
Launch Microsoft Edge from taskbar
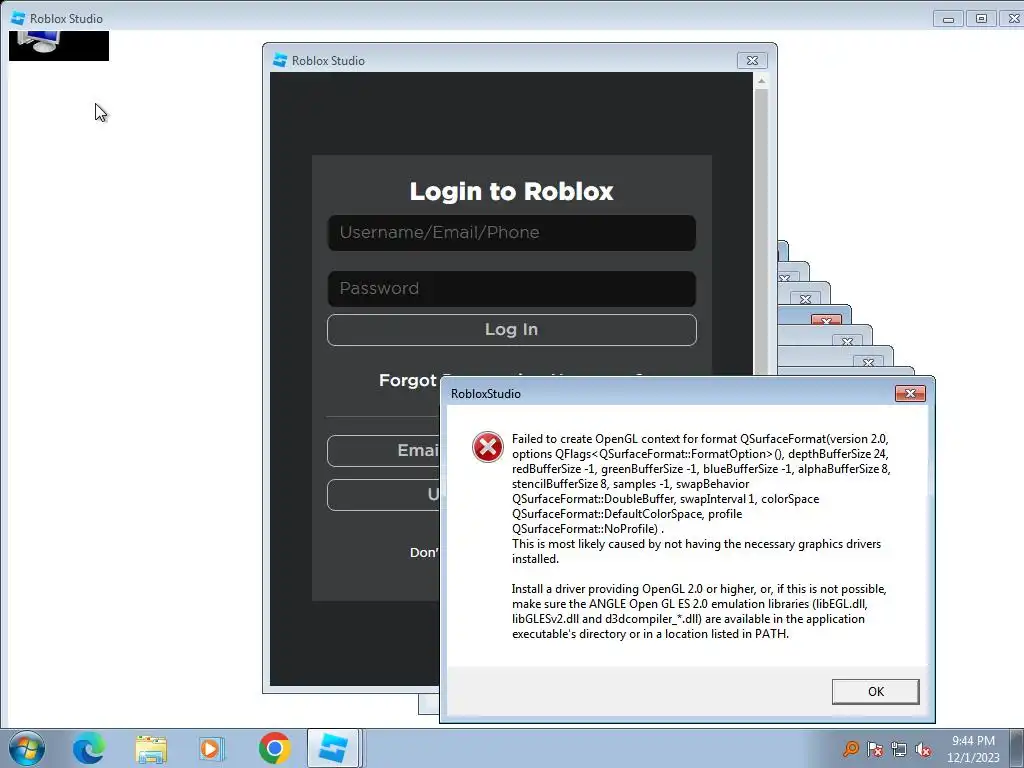point(88,748)
